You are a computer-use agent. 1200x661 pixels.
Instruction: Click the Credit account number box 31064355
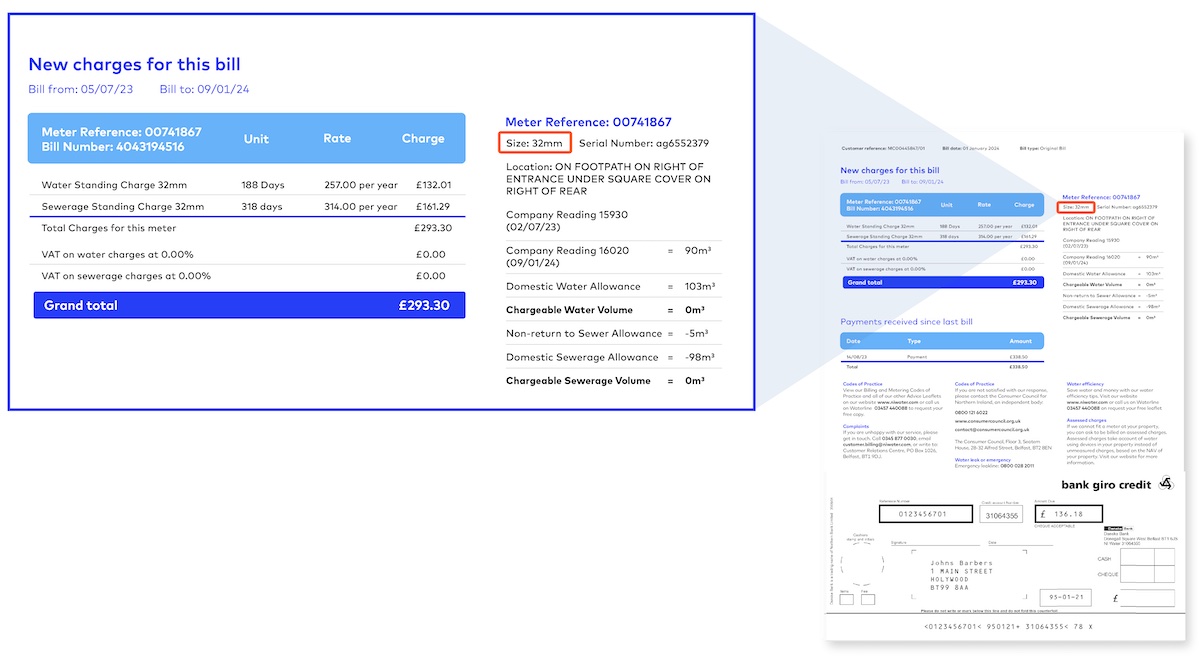point(1001,514)
